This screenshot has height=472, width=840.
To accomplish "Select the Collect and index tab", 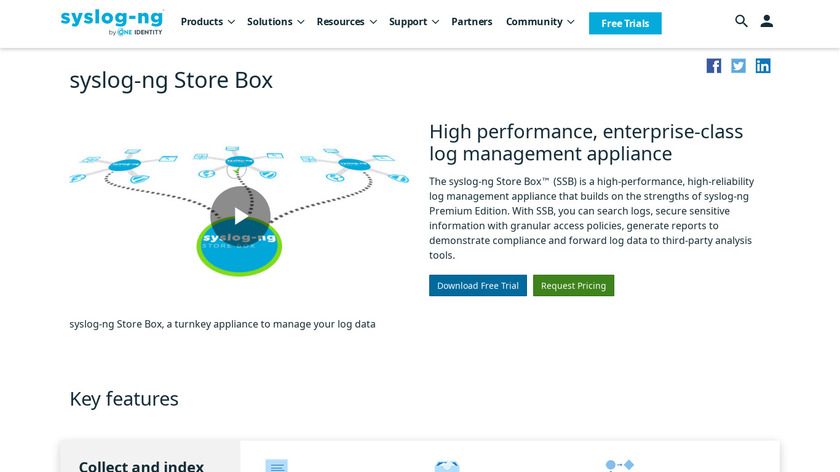I will (141, 465).
